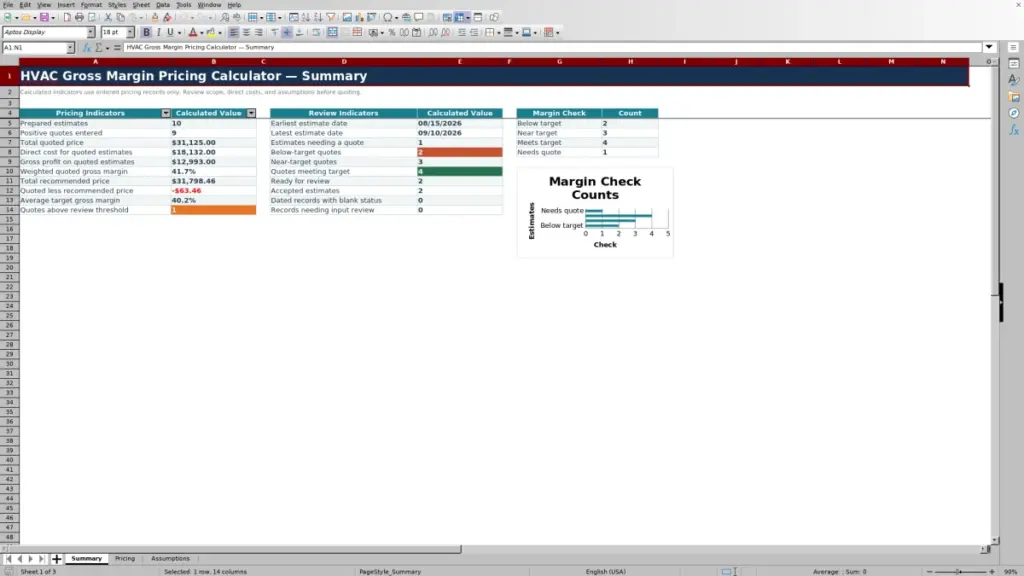Click the Save document icon
The height and width of the screenshot is (576, 1024).
pos(44,18)
